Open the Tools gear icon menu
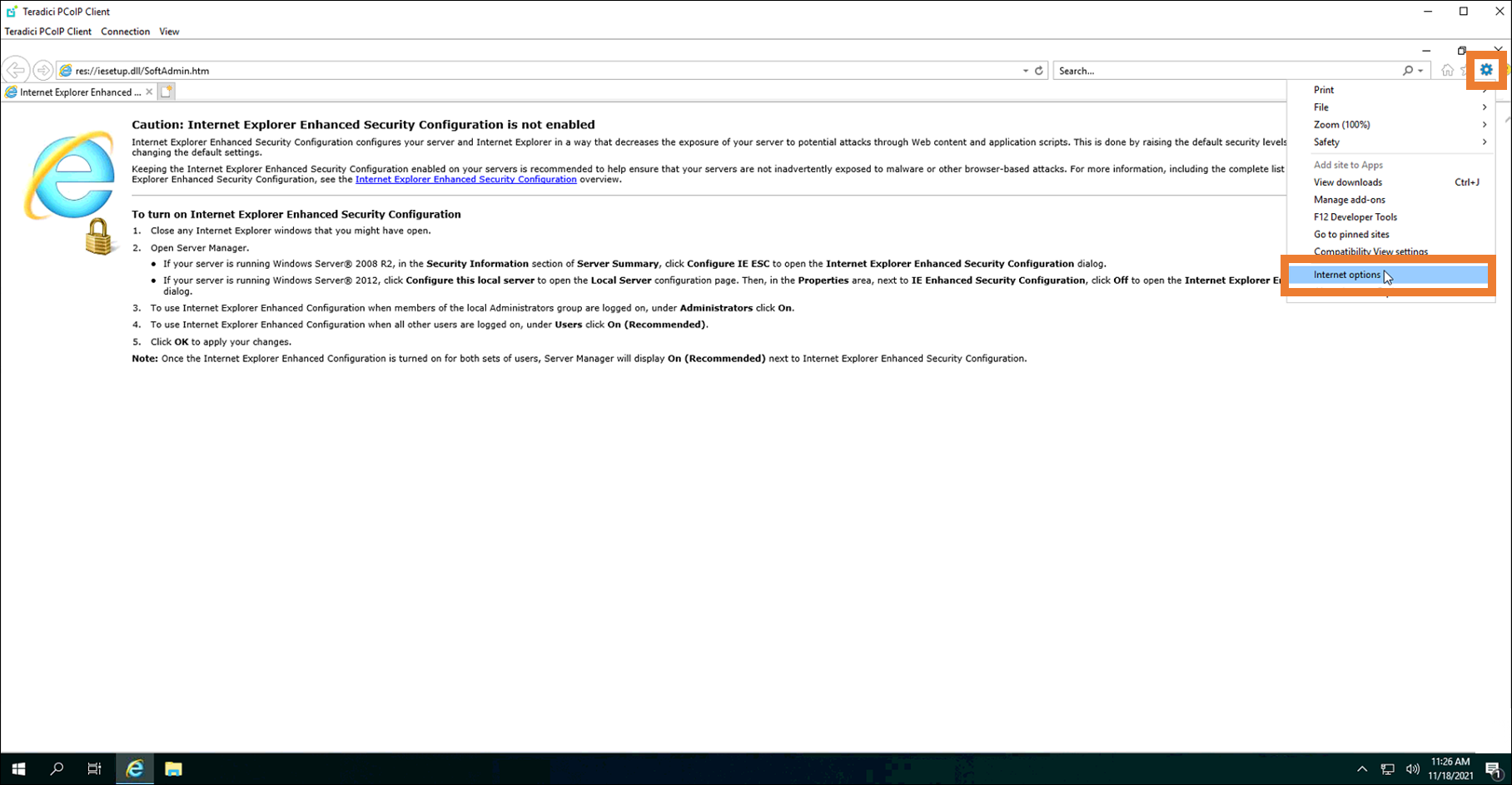Screen dimensions: 1512x785 pos(1486,70)
